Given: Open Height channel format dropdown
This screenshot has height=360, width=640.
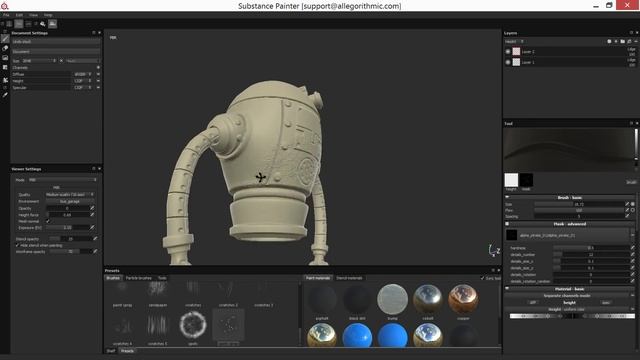Looking at the screenshot, I should coord(82,81).
